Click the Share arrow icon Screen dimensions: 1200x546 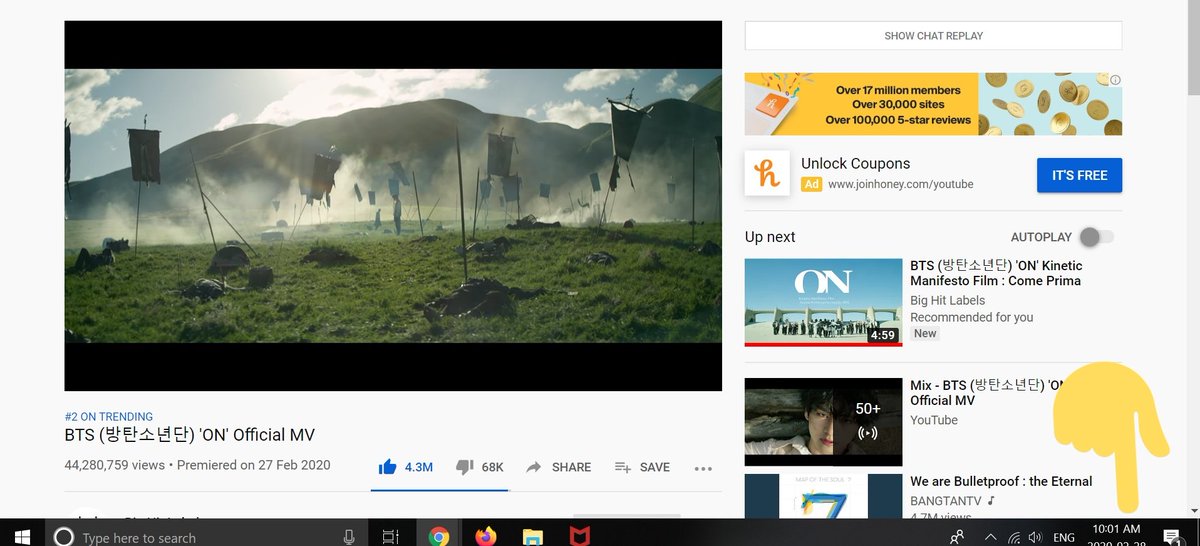pos(534,467)
